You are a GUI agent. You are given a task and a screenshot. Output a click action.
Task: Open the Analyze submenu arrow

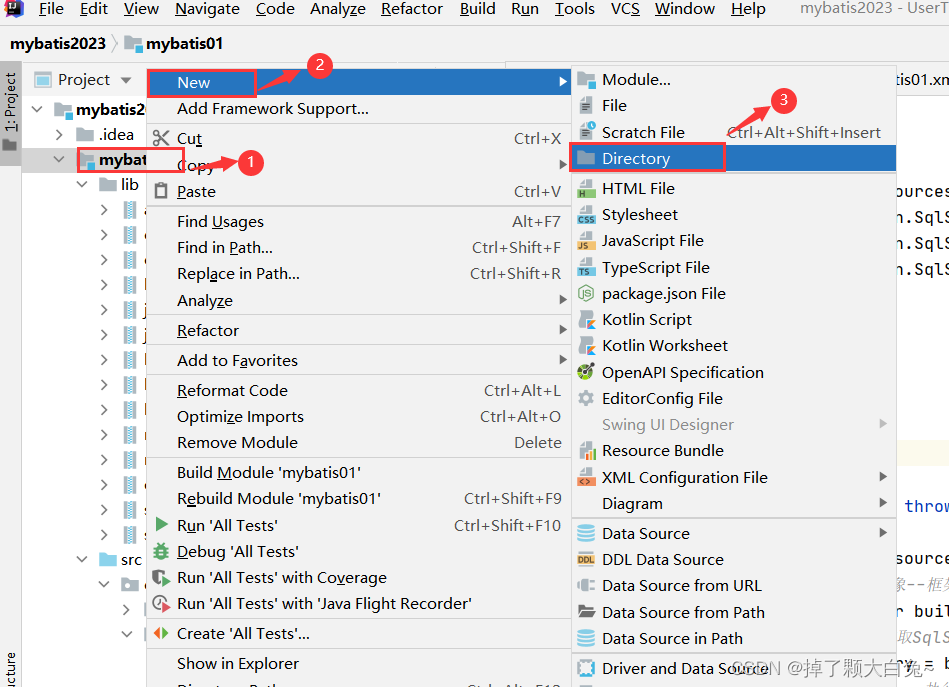point(563,300)
